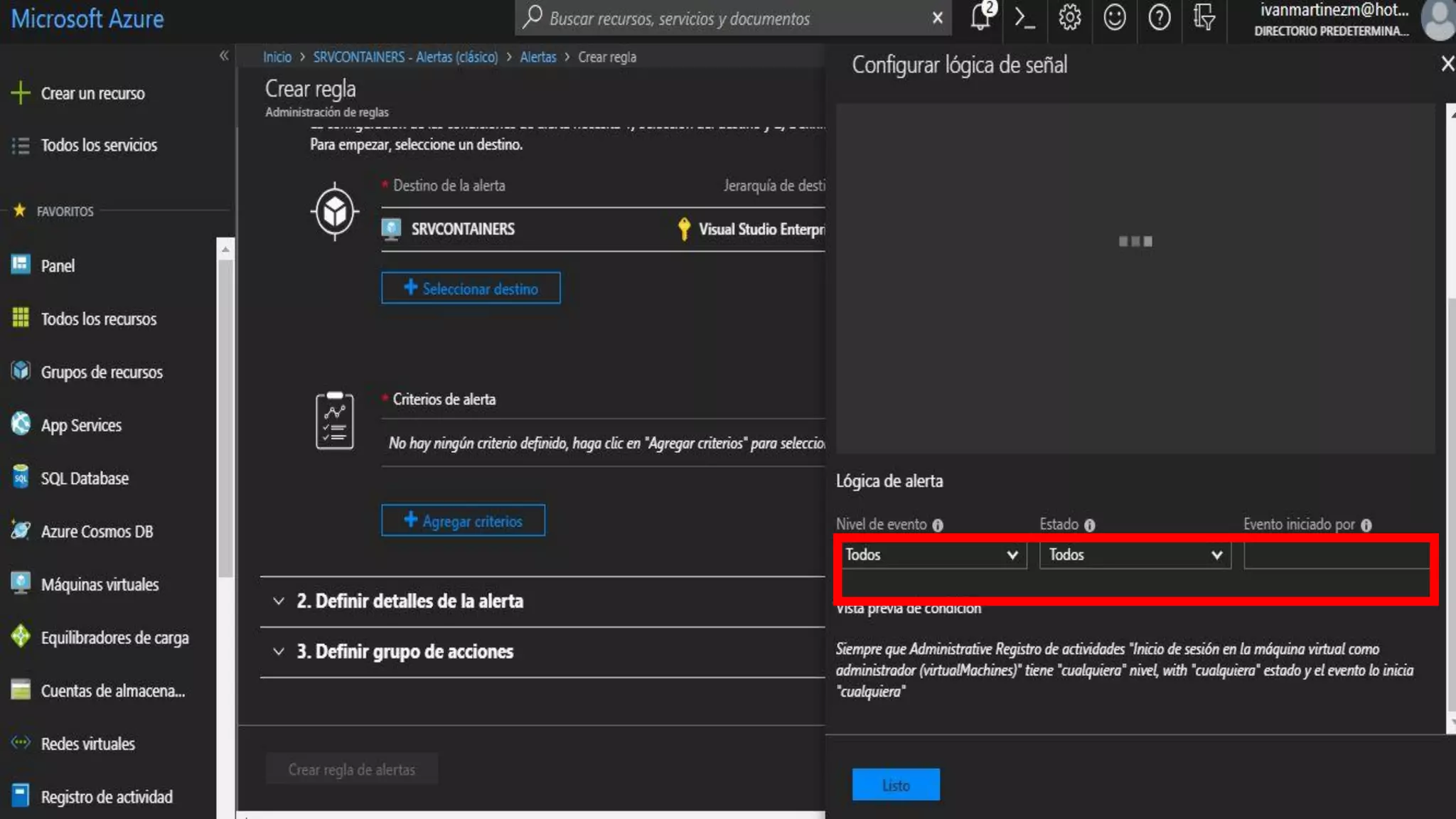Screen dimensions: 1456x819
Task: Expand section 3 Definir grupo de acciones
Action: (x=405, y=652)
